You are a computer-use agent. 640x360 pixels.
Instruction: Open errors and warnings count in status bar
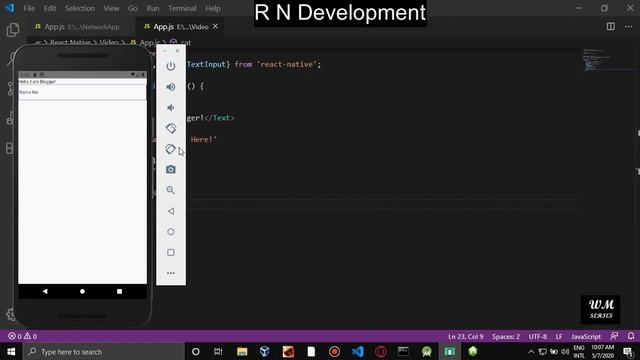click(x=23, y=336)
